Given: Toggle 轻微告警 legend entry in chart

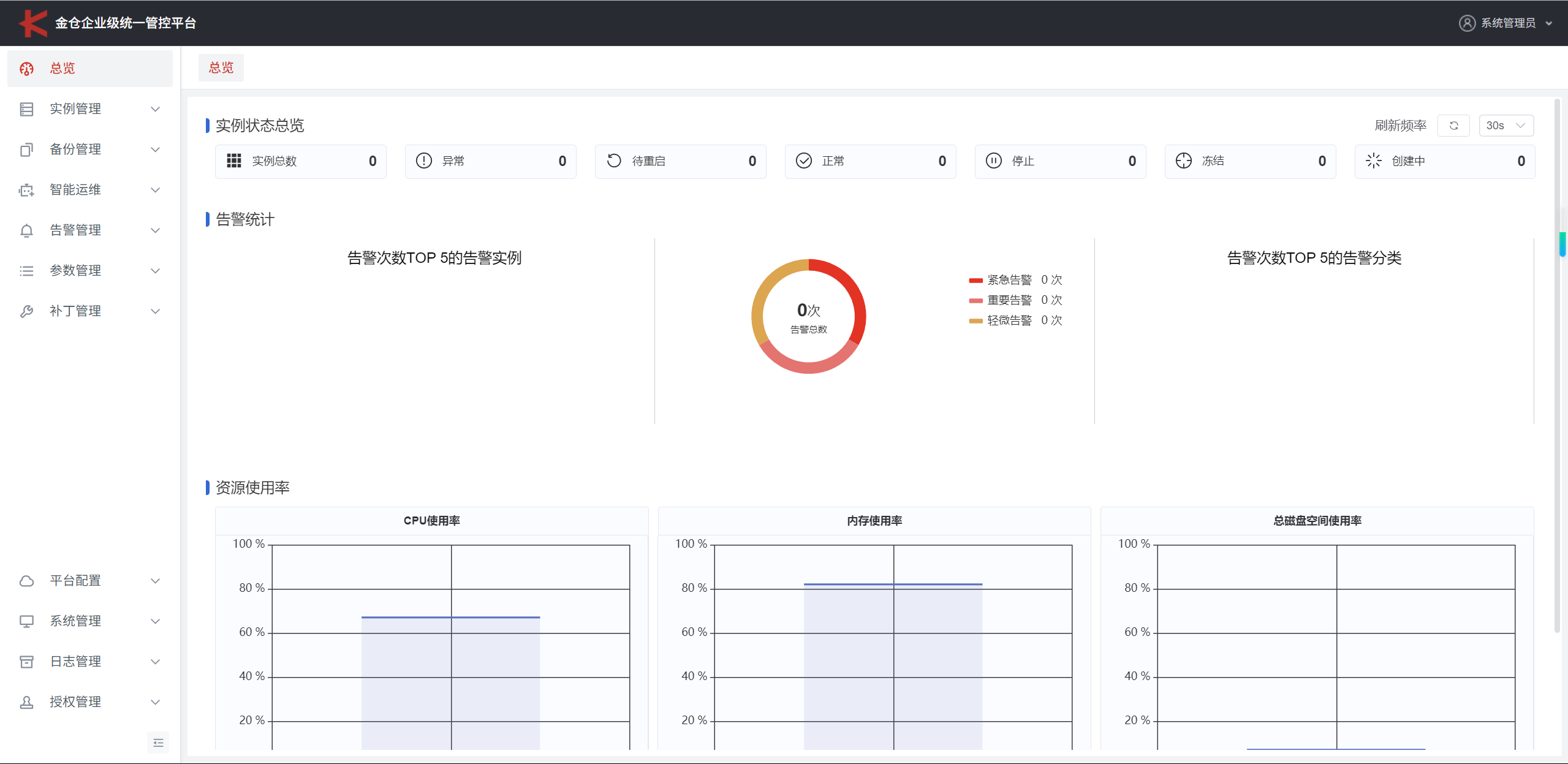Looking at the screenshot, I should tap(1009, 320).
